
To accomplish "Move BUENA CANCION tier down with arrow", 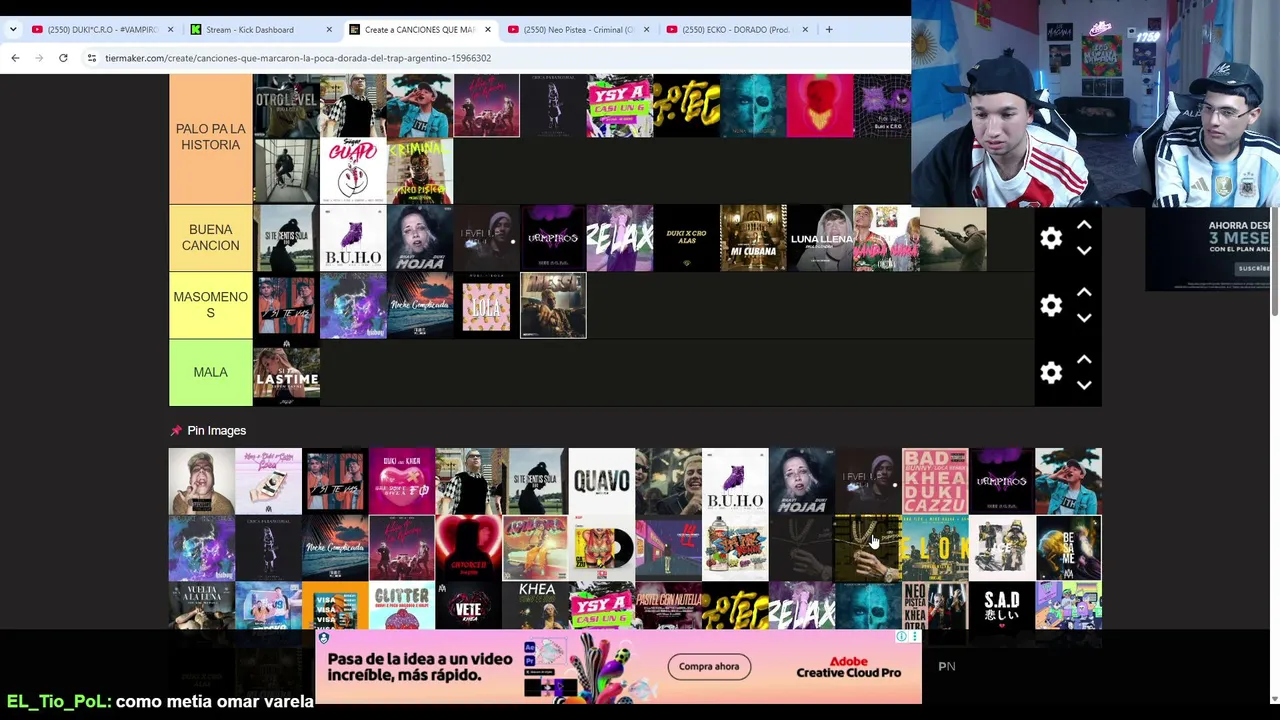I will click(x=1084, y=250).
